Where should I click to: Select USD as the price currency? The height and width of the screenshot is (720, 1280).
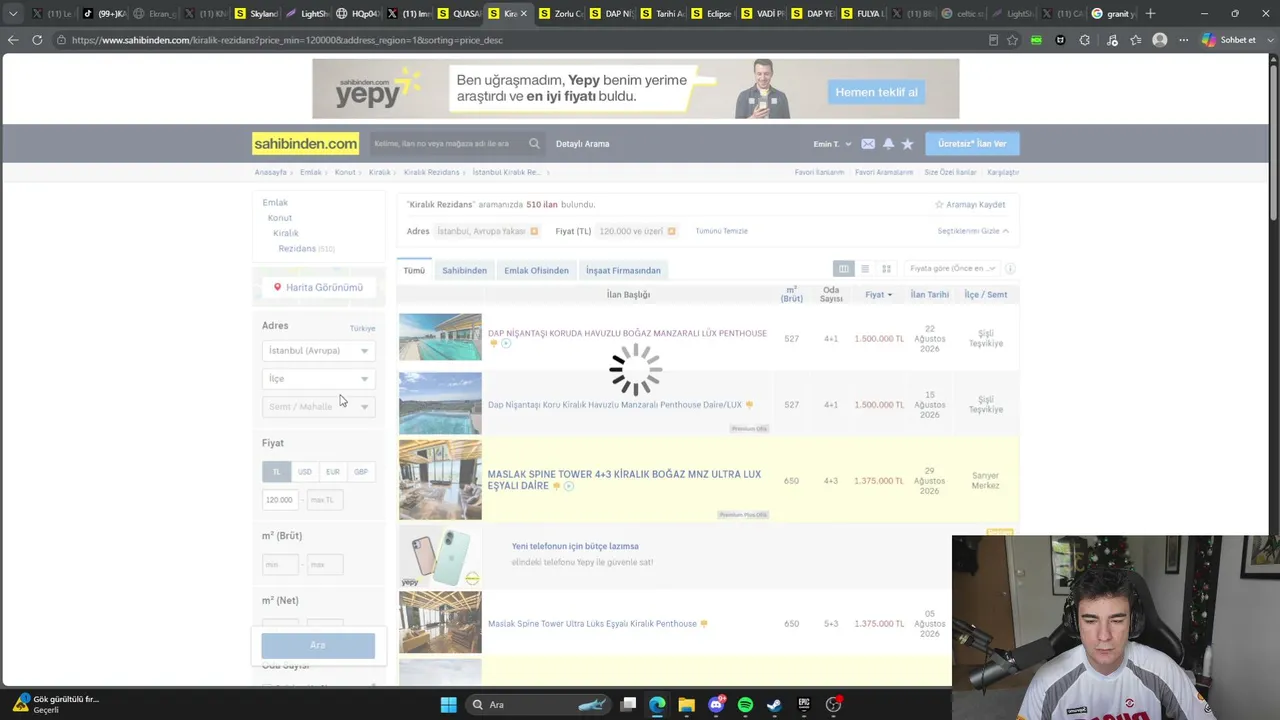pyautogui.click(x=305, y=472)
